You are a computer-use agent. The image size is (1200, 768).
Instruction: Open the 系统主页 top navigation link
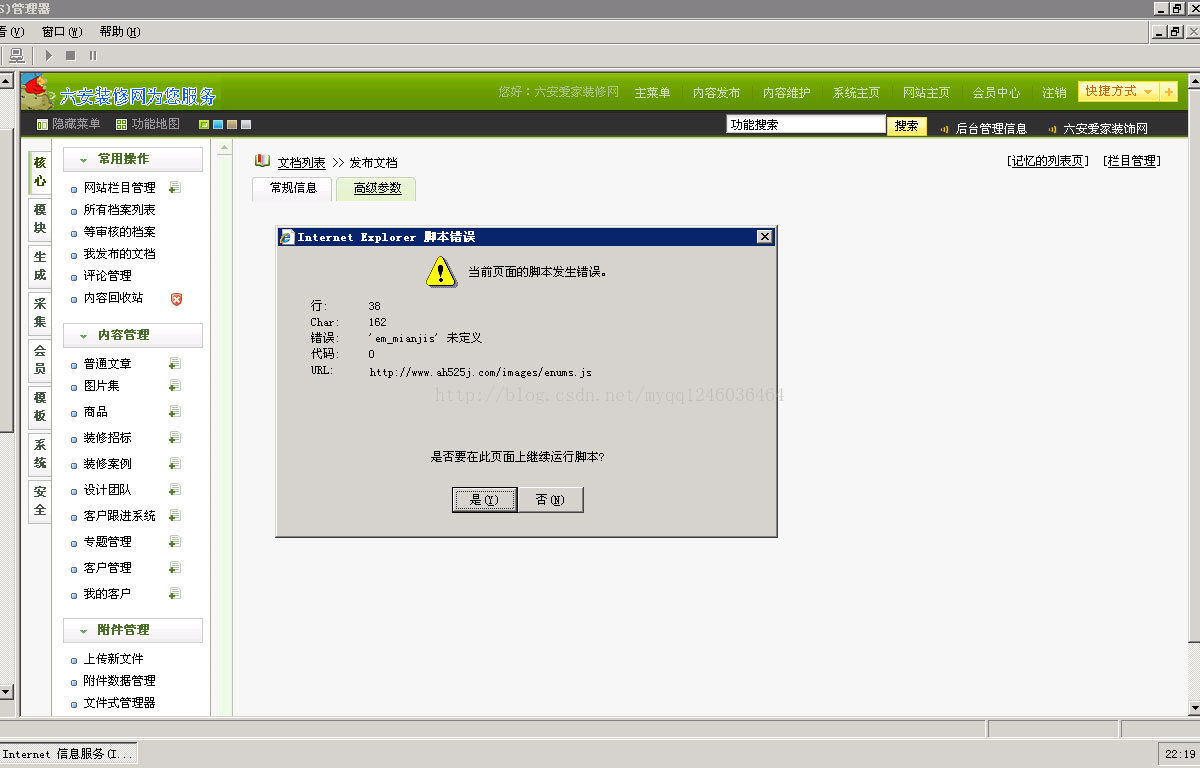pyautogui.click(x=857, y=92)
